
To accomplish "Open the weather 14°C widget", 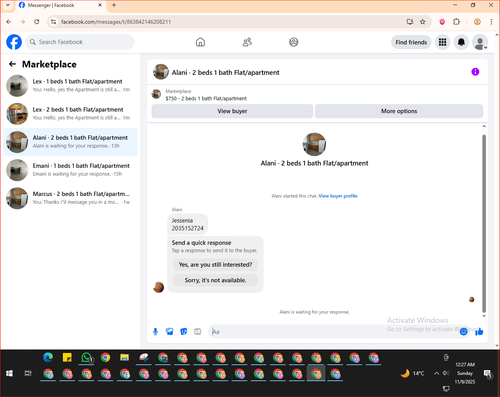I will click(413, 373).
